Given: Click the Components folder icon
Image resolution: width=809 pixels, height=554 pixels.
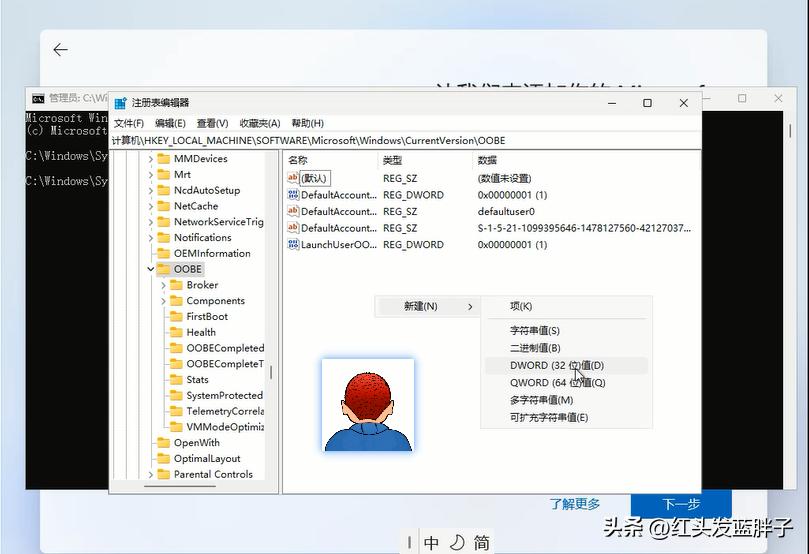Looking at the screenshot, I should pyautogui.click(x=176, y=301).
